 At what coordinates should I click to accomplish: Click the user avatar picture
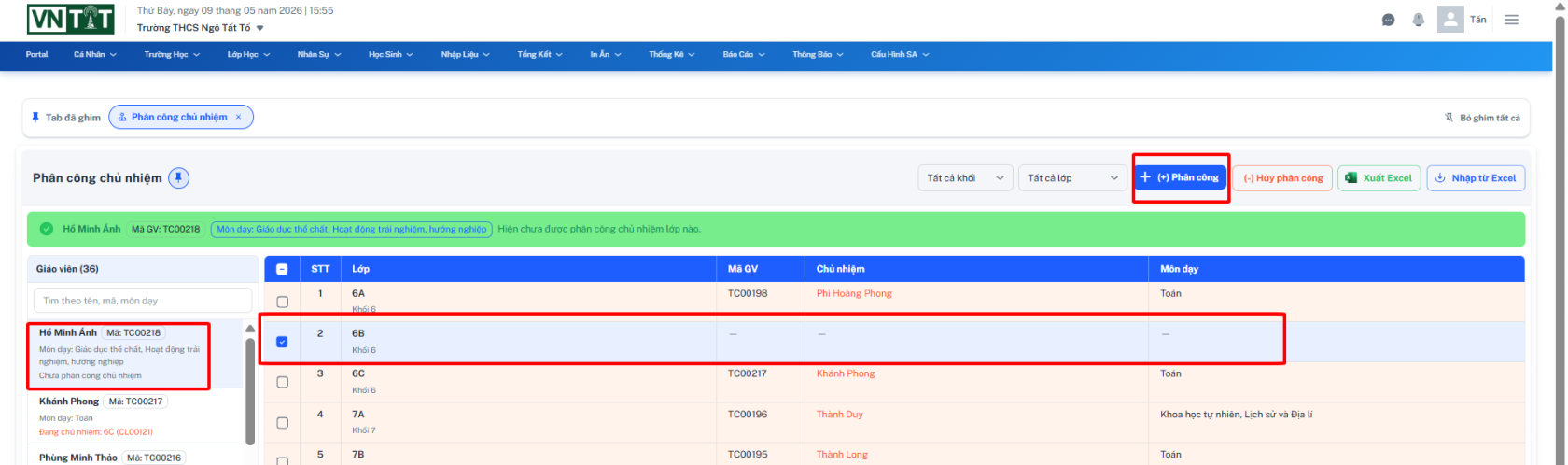coord(1450,20)
